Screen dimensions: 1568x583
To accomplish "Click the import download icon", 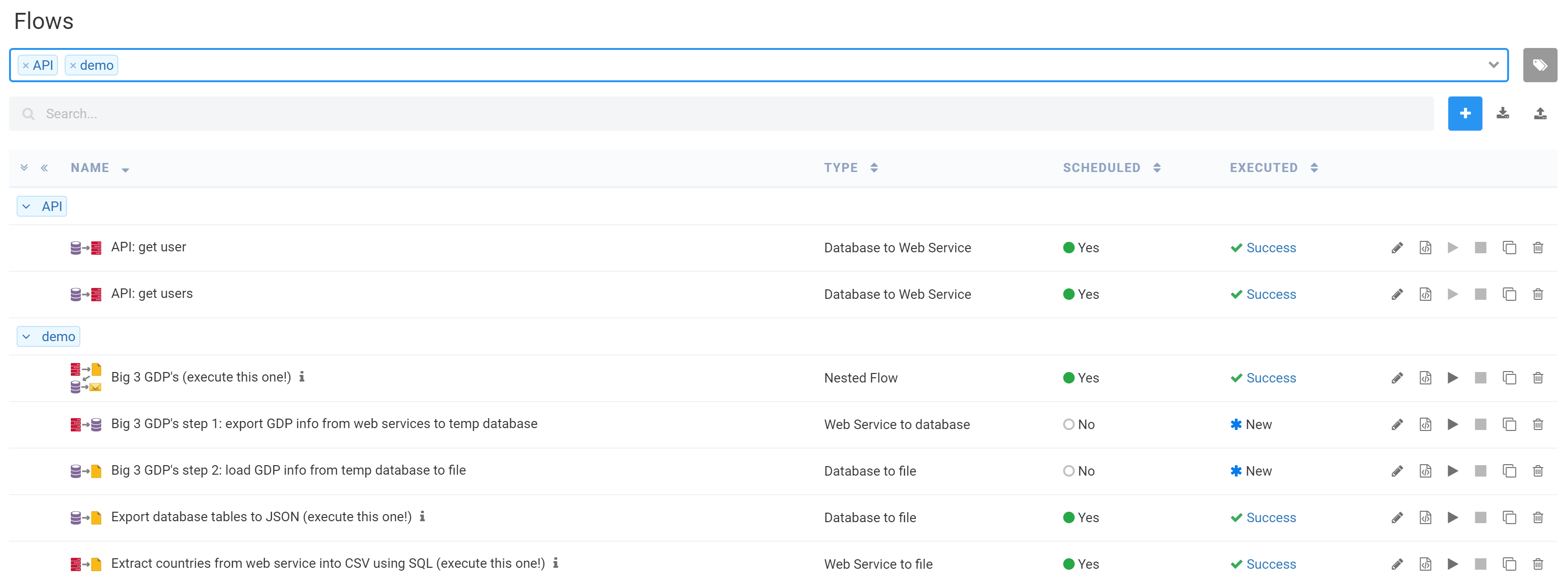I will (1502, 114).
